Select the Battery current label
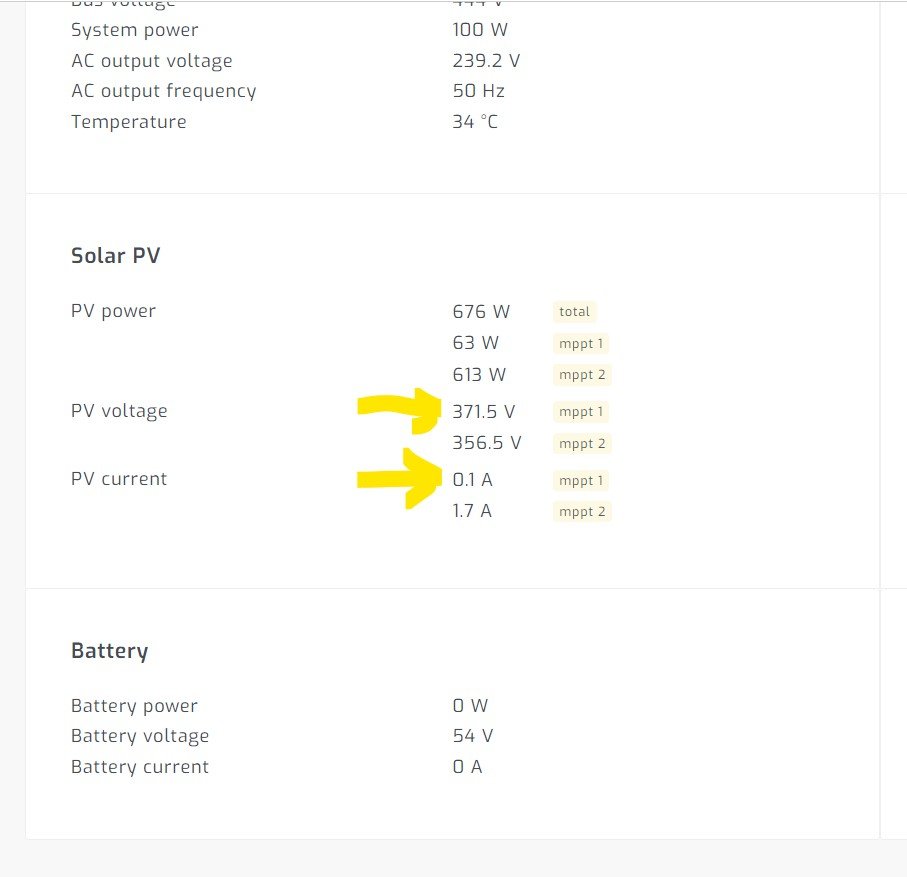The height and width of the screenshot is (877, 907). (140, 767)
